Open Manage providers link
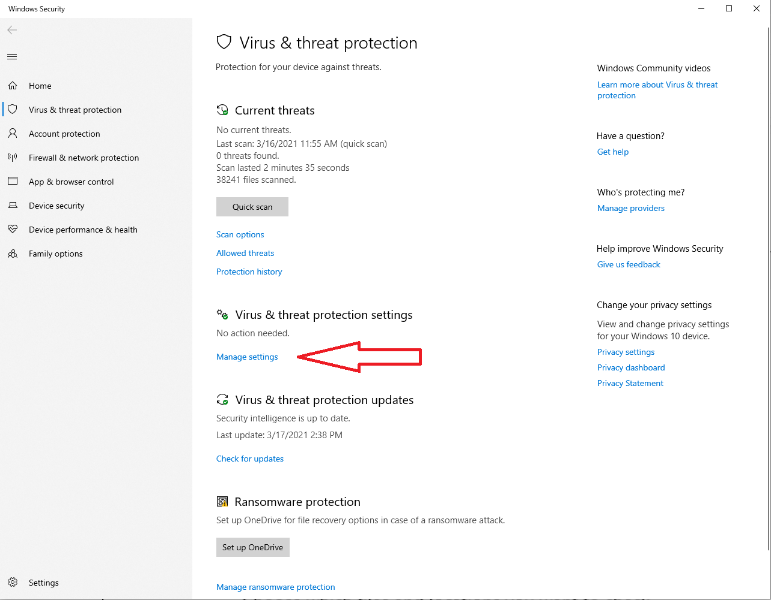The height and width of the screenshot is (600, 771). [631, 209]
